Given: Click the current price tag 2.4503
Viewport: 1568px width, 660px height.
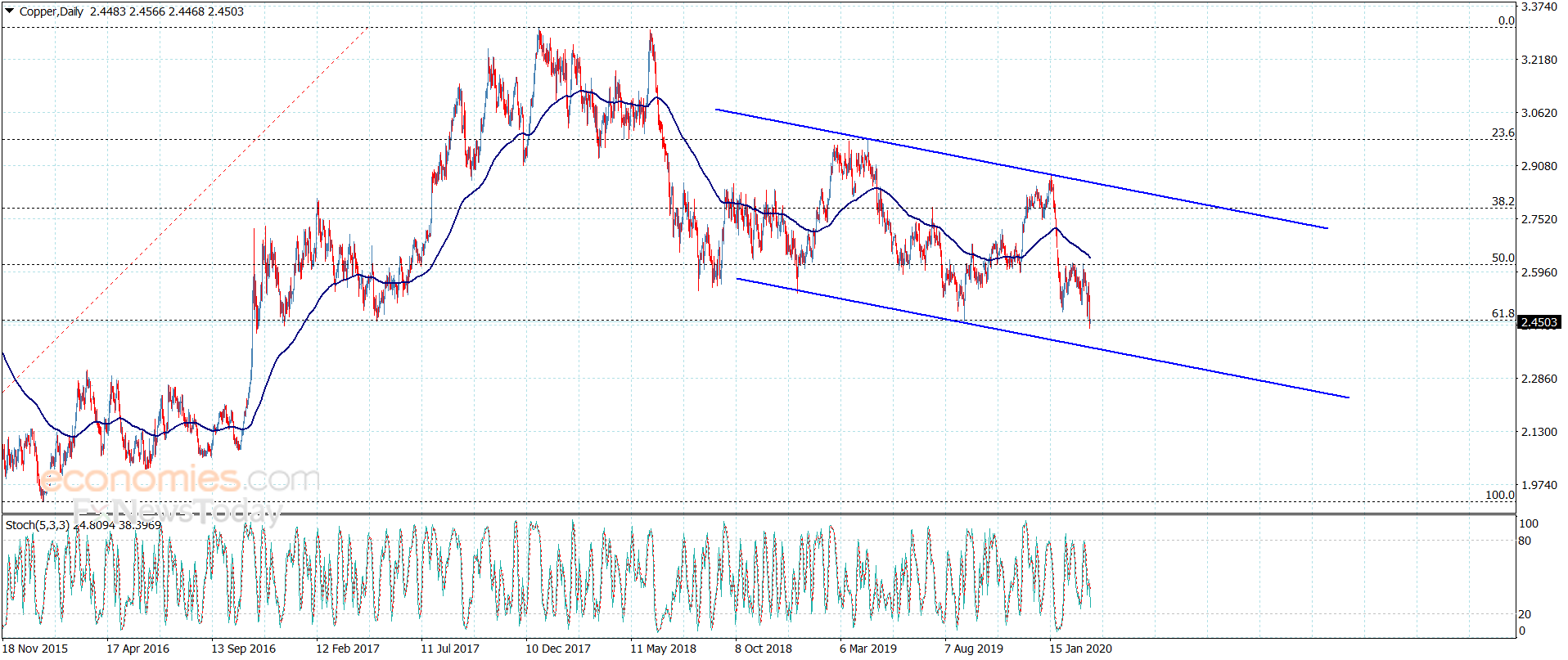Looking at the screenshot, I should pyautogui.click(x=1539, y=322).
